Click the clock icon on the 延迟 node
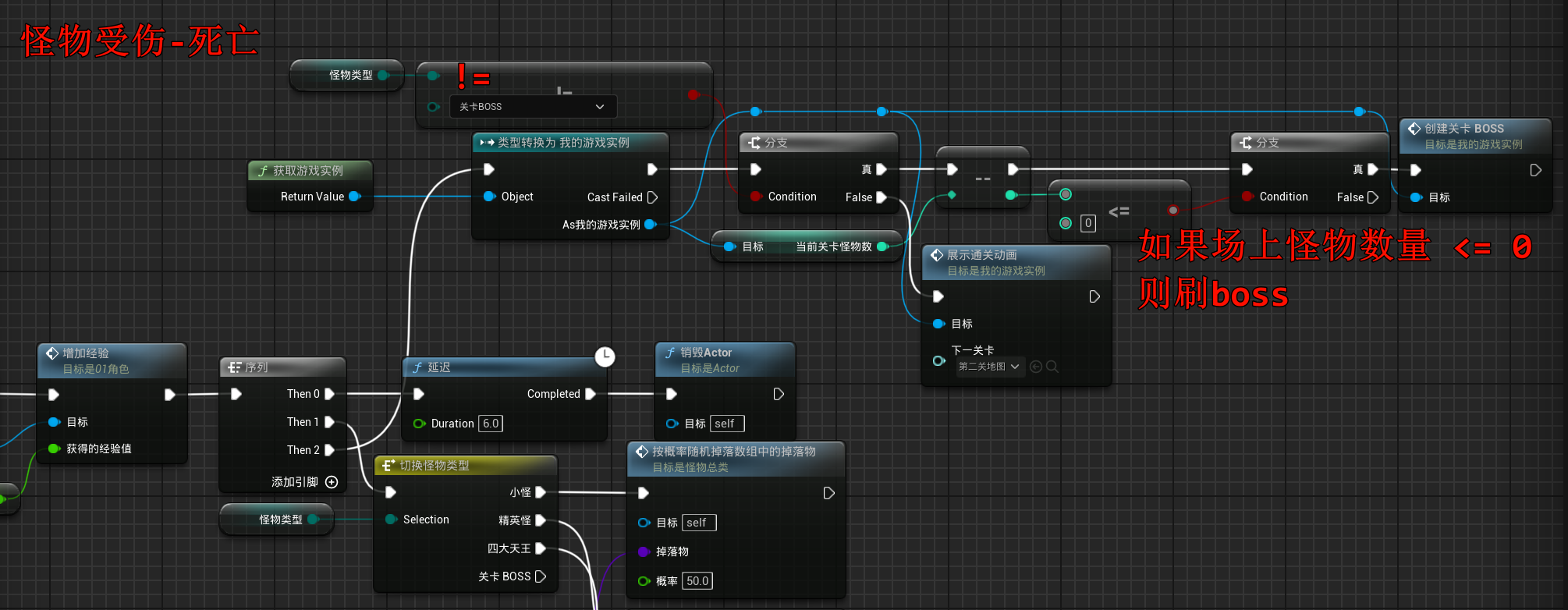The height and width of the screenshot is (610, 1568). coord(605,356)
